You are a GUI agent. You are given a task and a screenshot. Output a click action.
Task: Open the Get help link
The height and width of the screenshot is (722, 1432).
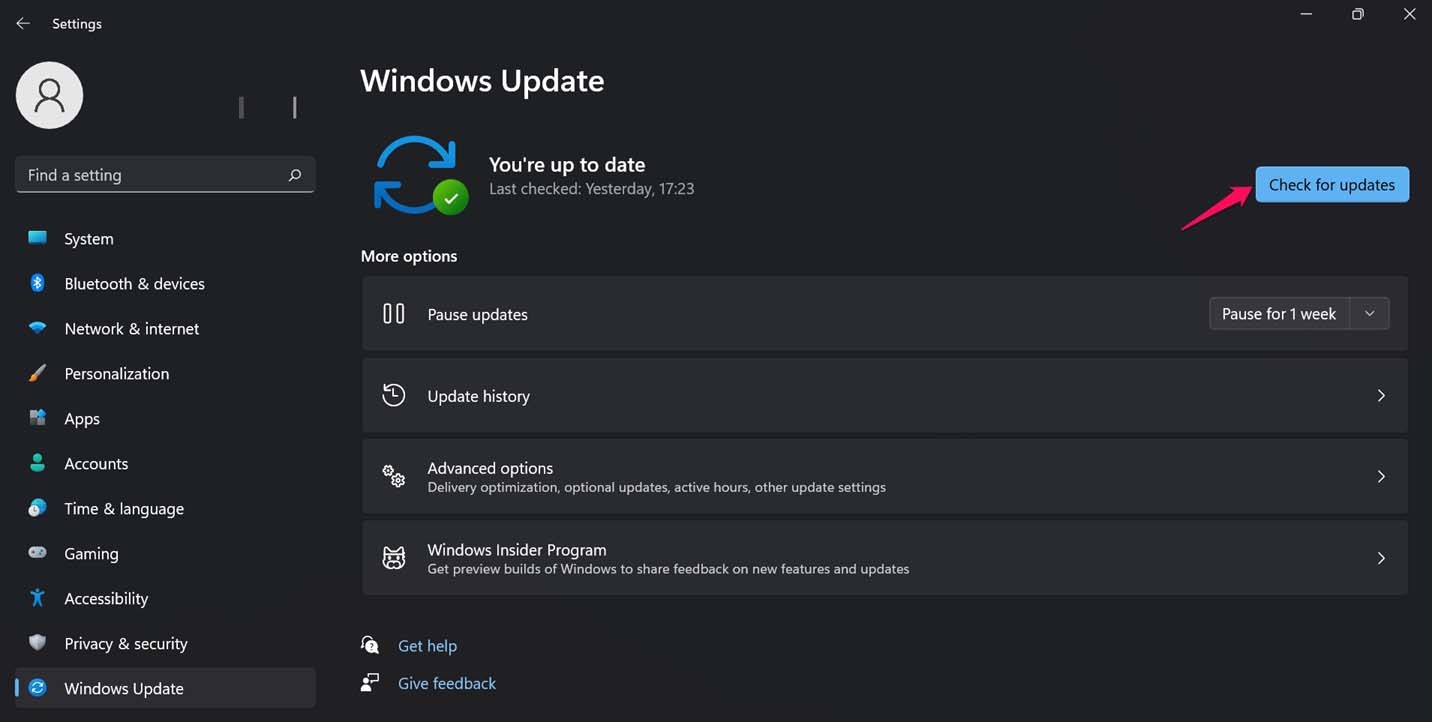[x=427, y=645]
